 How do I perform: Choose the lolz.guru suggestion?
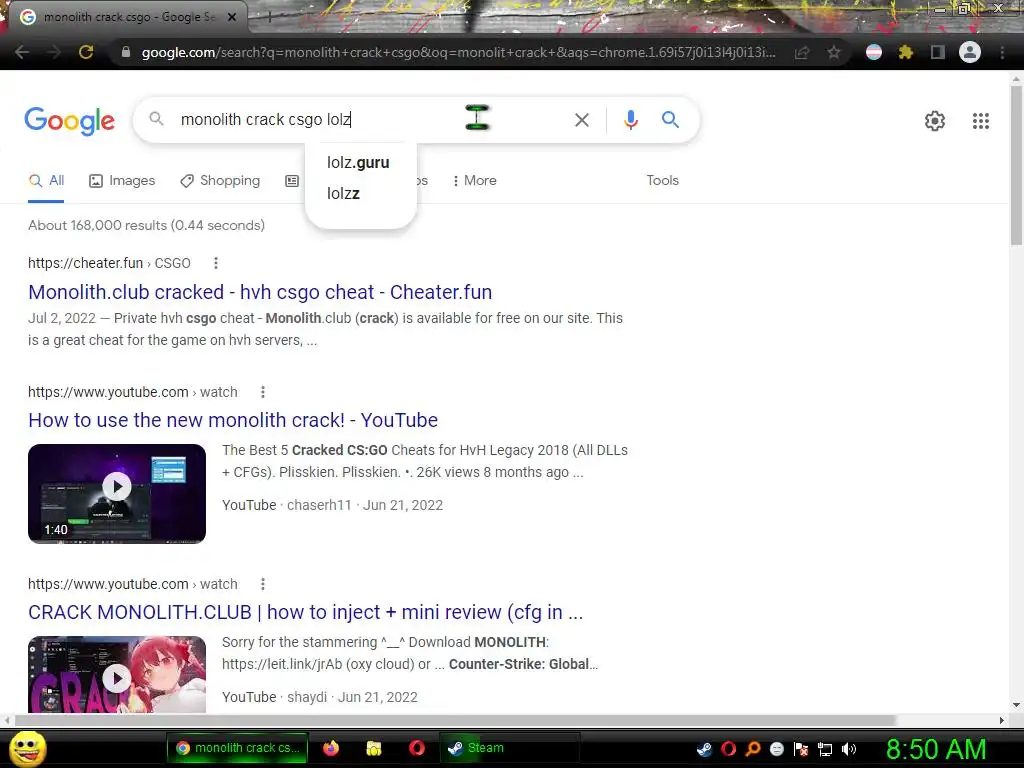click(359, 163)
